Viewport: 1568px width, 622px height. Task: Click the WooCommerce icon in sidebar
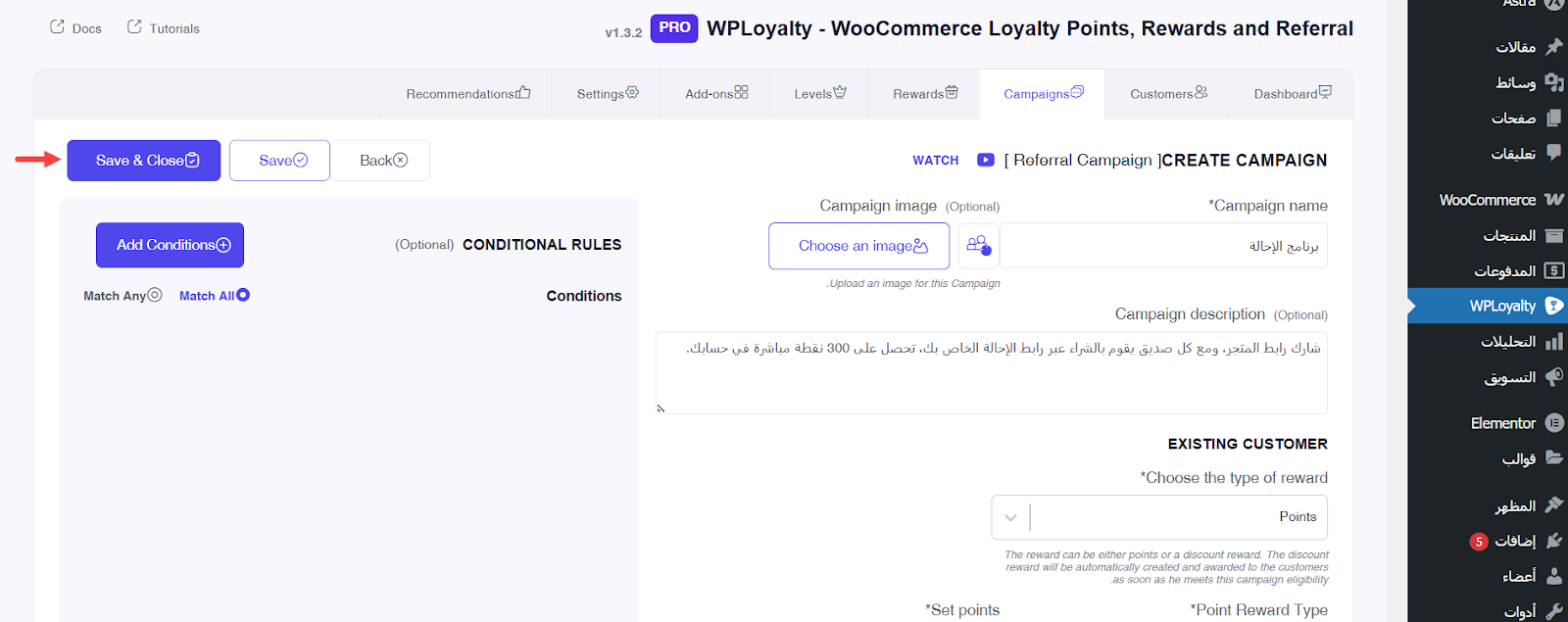coord(1554,200)
